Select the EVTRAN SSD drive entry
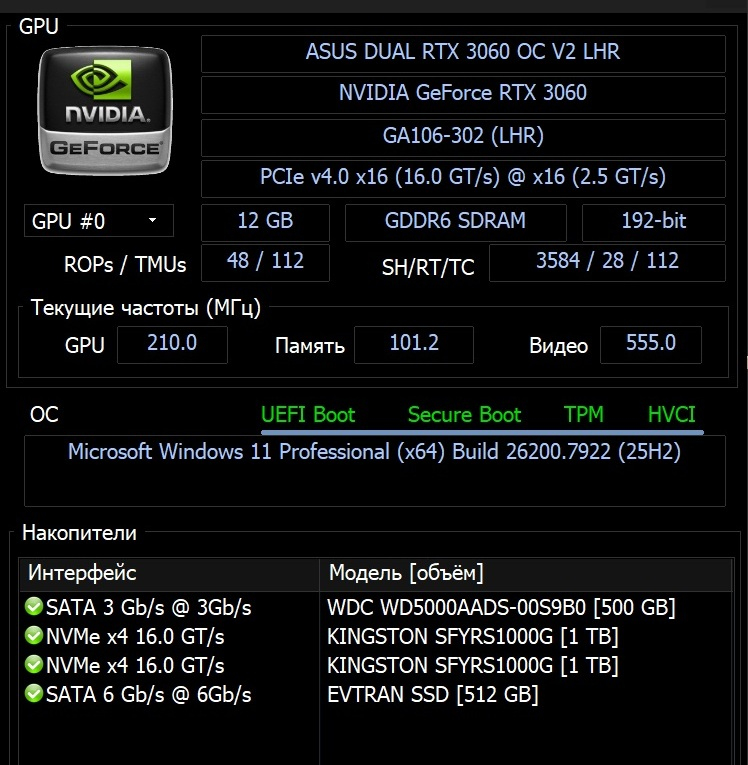The height and width of the screenshot is (765, 748). [x=433, y=694]
